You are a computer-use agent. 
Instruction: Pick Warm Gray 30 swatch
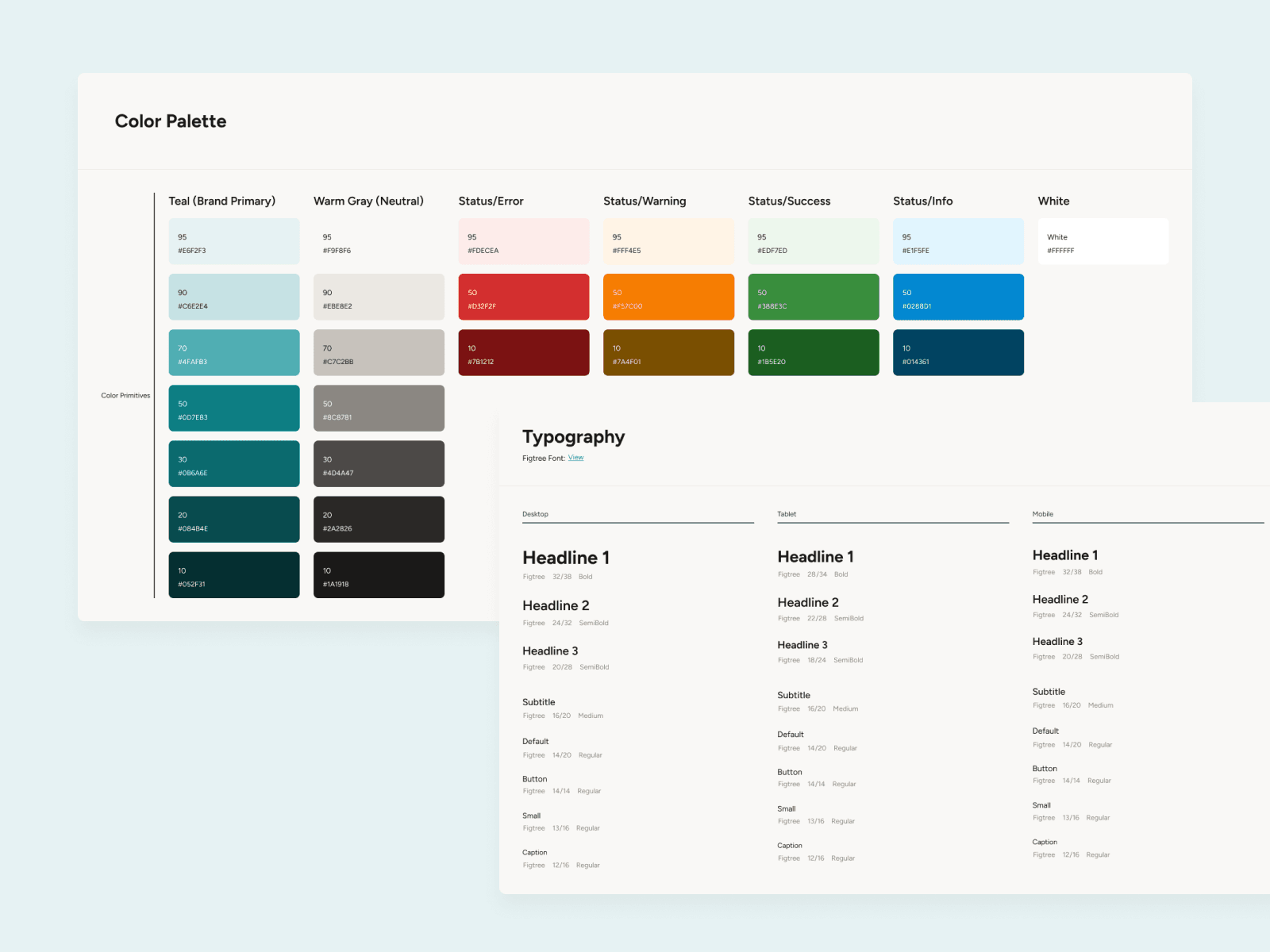point(379,463)
